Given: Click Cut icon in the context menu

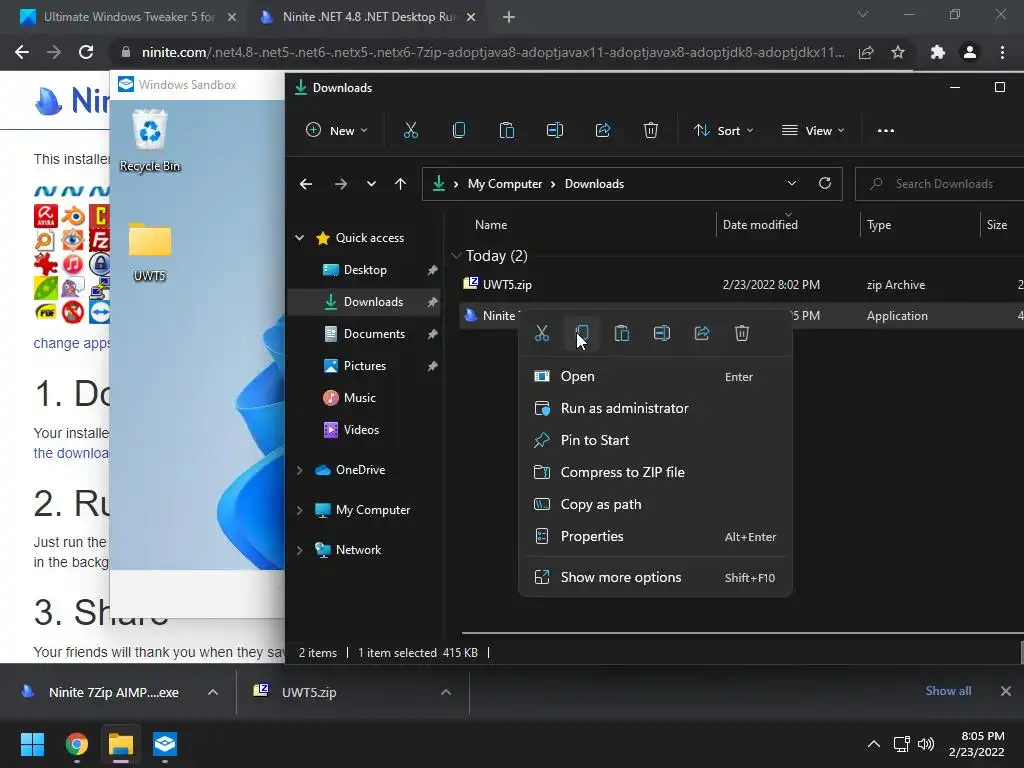Looking at the screenshot, I should 541,333.
